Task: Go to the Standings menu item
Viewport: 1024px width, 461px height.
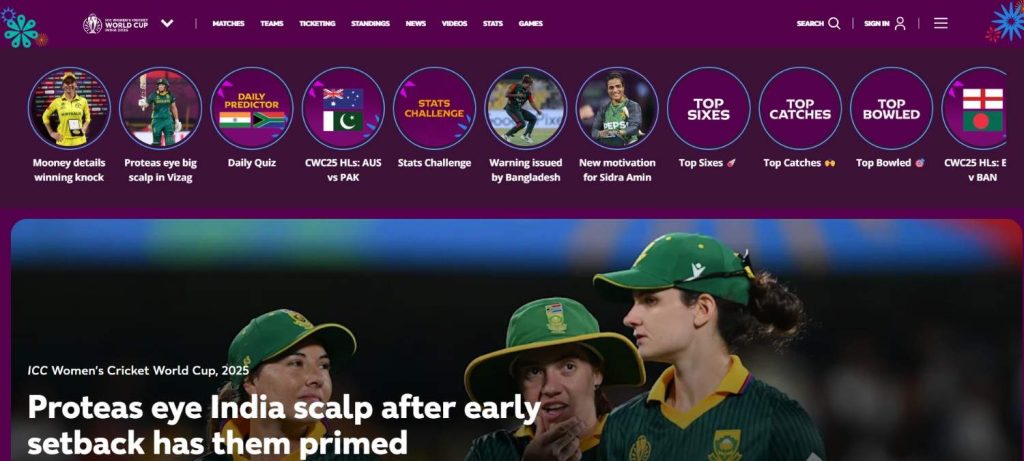Action: 370,24
